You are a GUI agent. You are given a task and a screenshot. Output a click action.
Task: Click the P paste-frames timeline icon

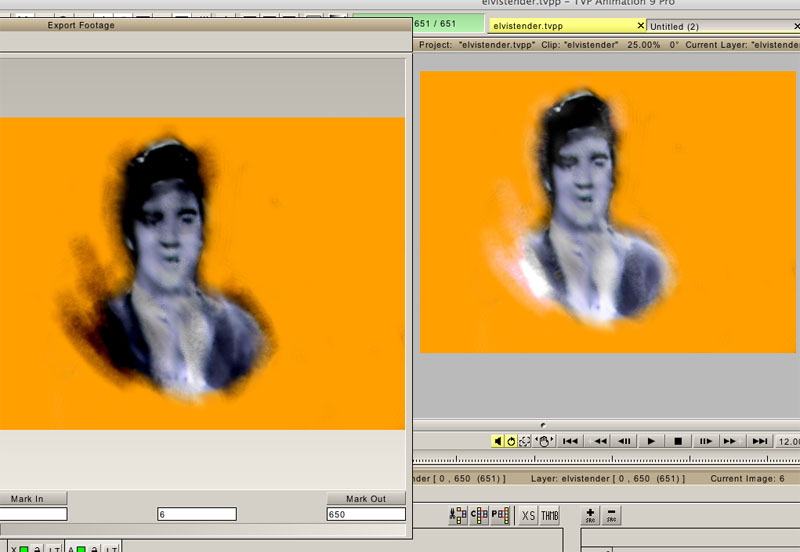(500, 515)
